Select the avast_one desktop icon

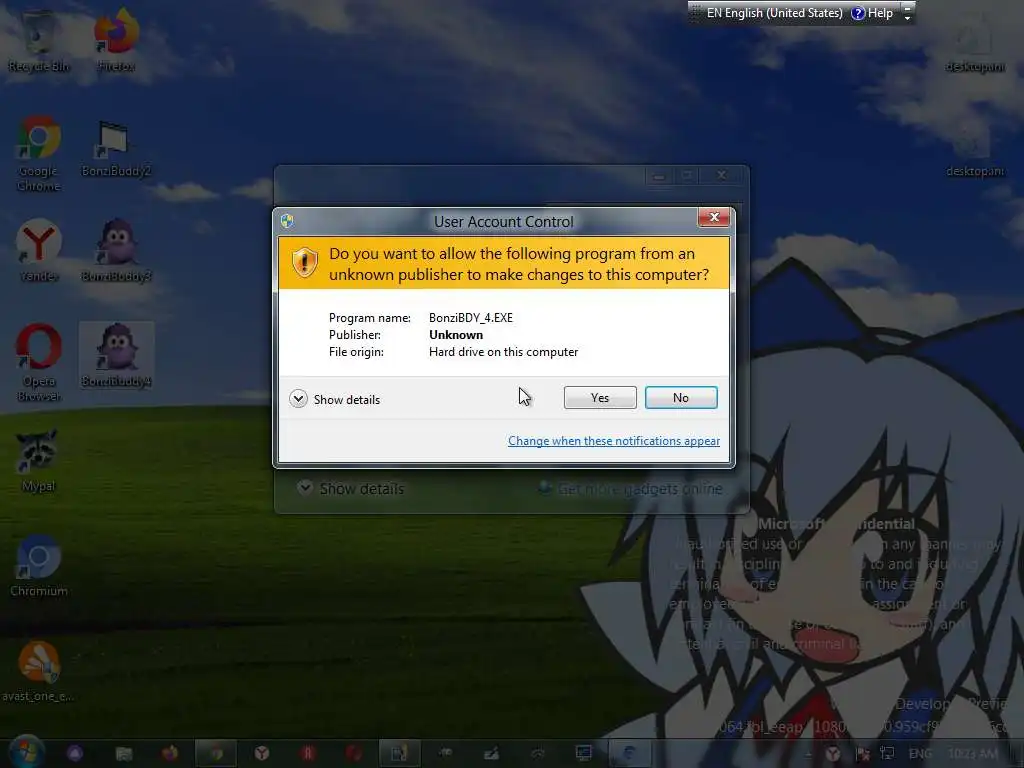coord(39,671)
